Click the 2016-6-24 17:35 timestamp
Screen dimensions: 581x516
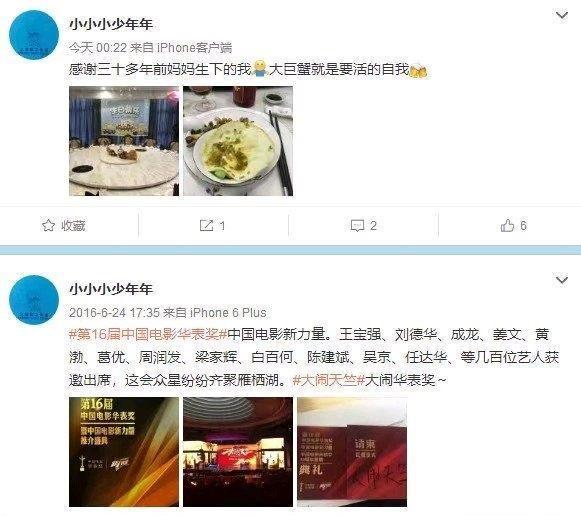pos(114,312)
